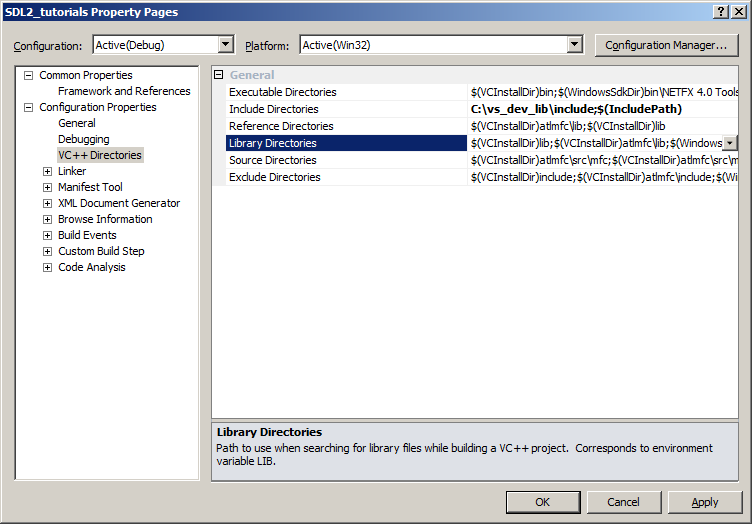Click the help question mark button

tap(721, 12)
